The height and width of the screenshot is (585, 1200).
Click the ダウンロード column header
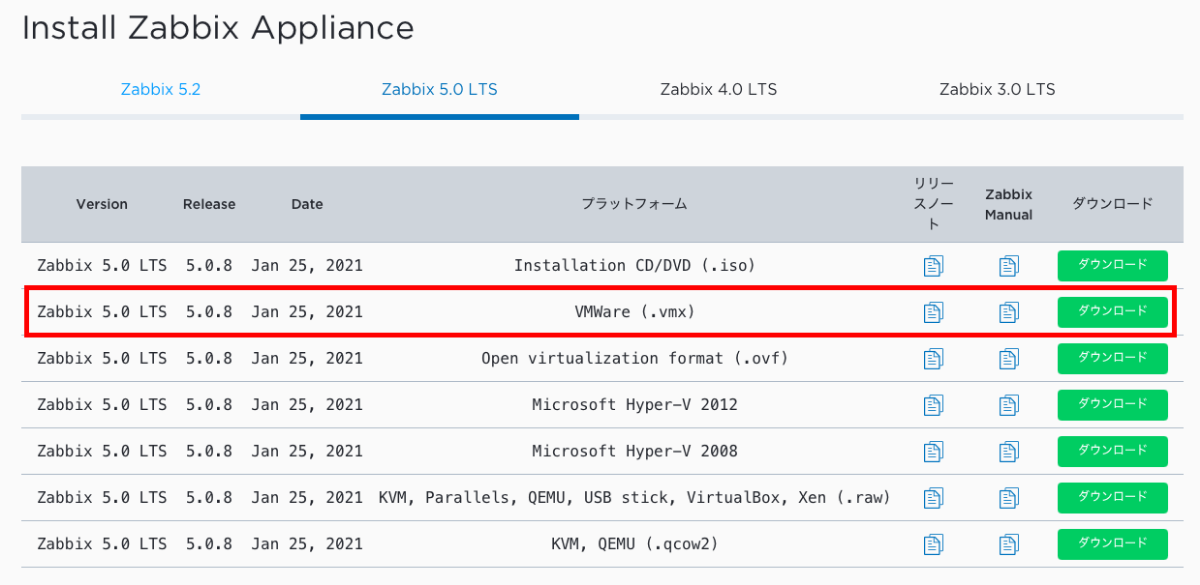pyautogui.click(x=1113, y=204)
